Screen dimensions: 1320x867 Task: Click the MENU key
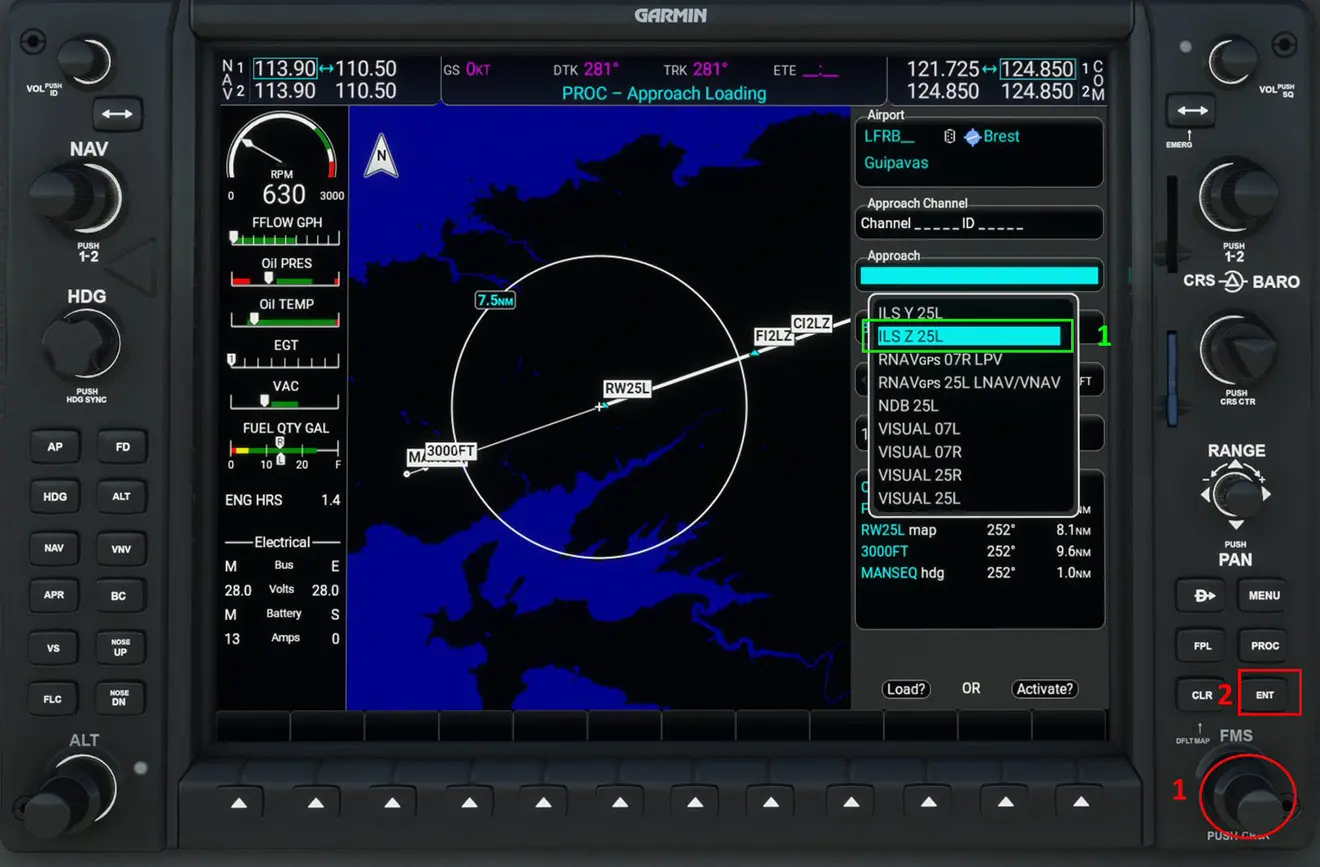pos(1264,594)
